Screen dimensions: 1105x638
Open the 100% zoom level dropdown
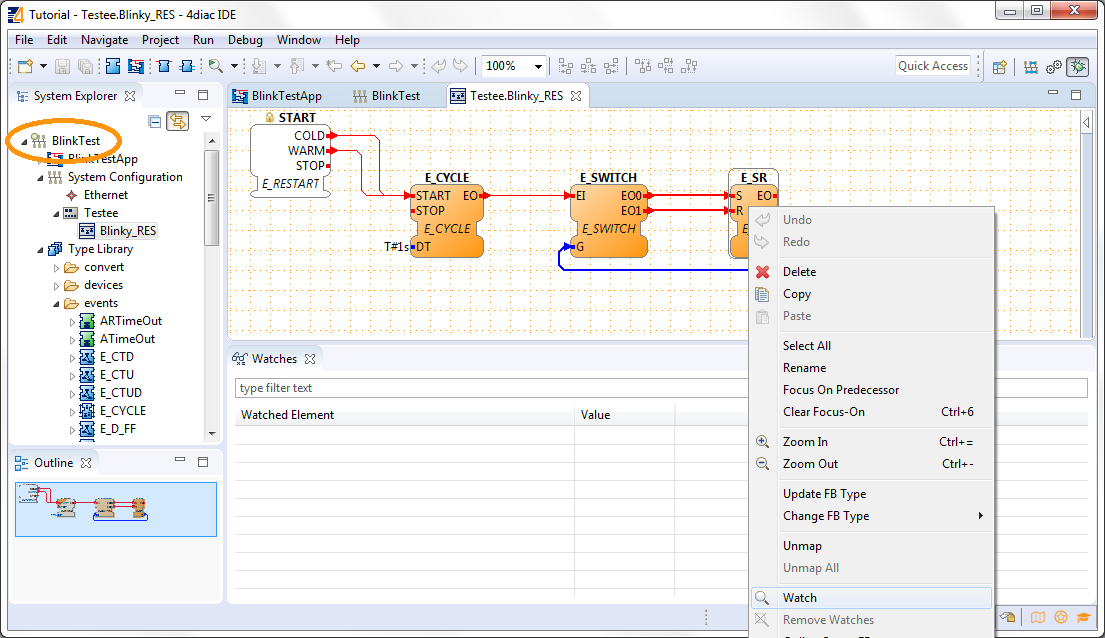[x=539, y=67]
